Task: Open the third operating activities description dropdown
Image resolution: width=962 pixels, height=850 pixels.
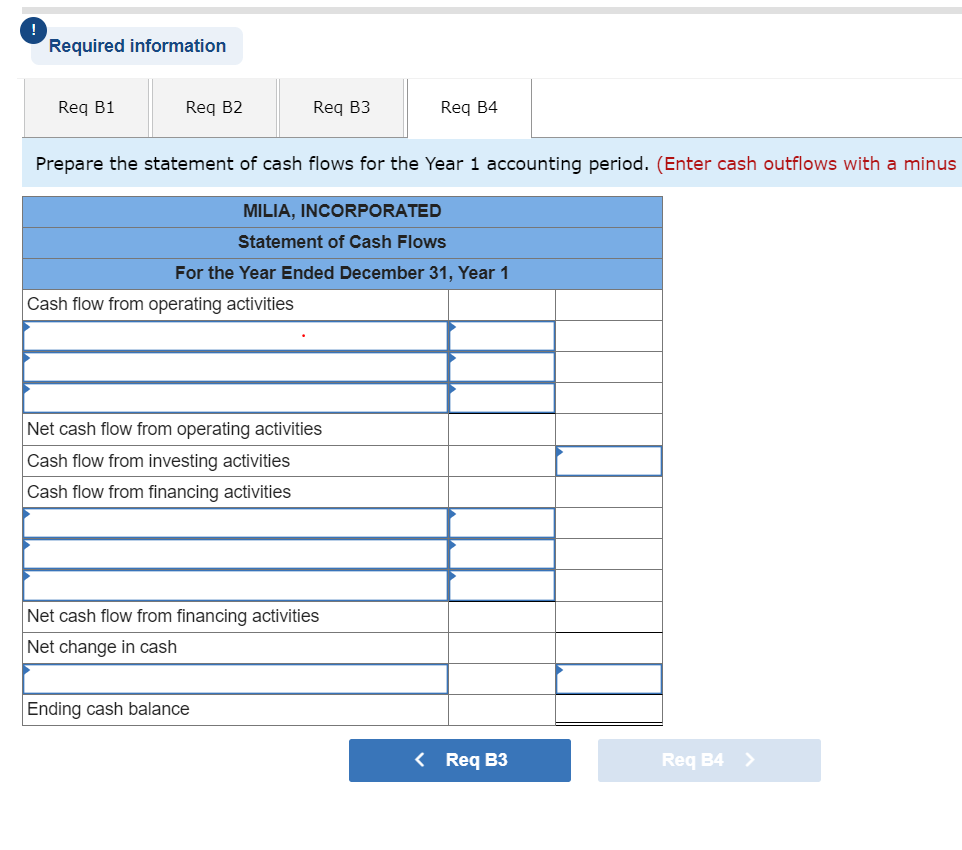Action: tap(235, 397)
